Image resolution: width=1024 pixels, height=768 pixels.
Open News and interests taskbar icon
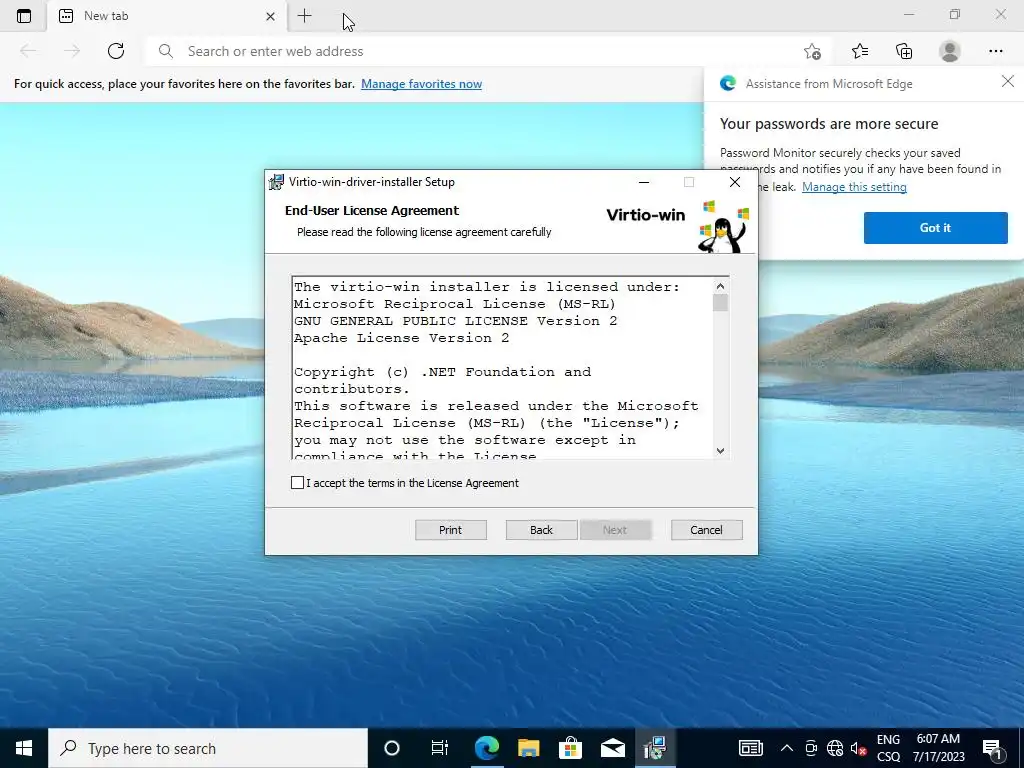(750, 748)
